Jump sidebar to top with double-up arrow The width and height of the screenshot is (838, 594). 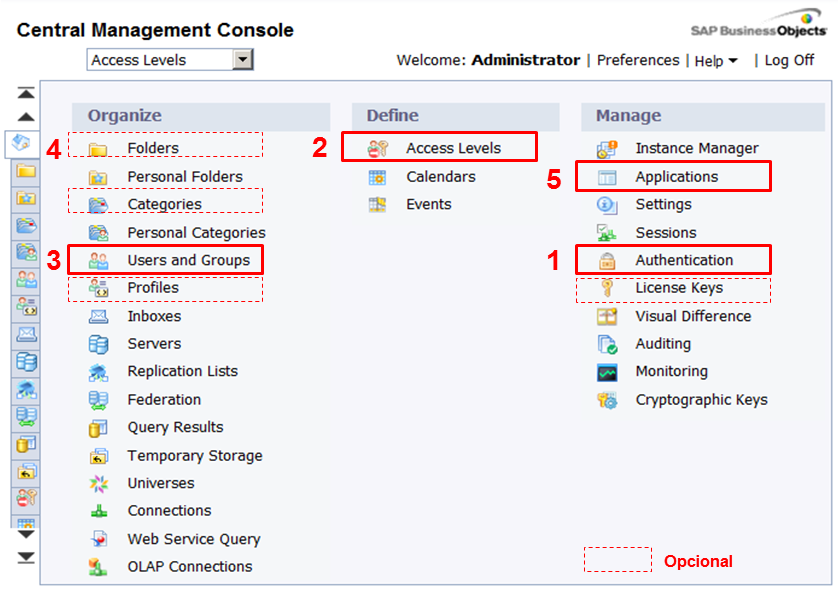coord(26,93)
